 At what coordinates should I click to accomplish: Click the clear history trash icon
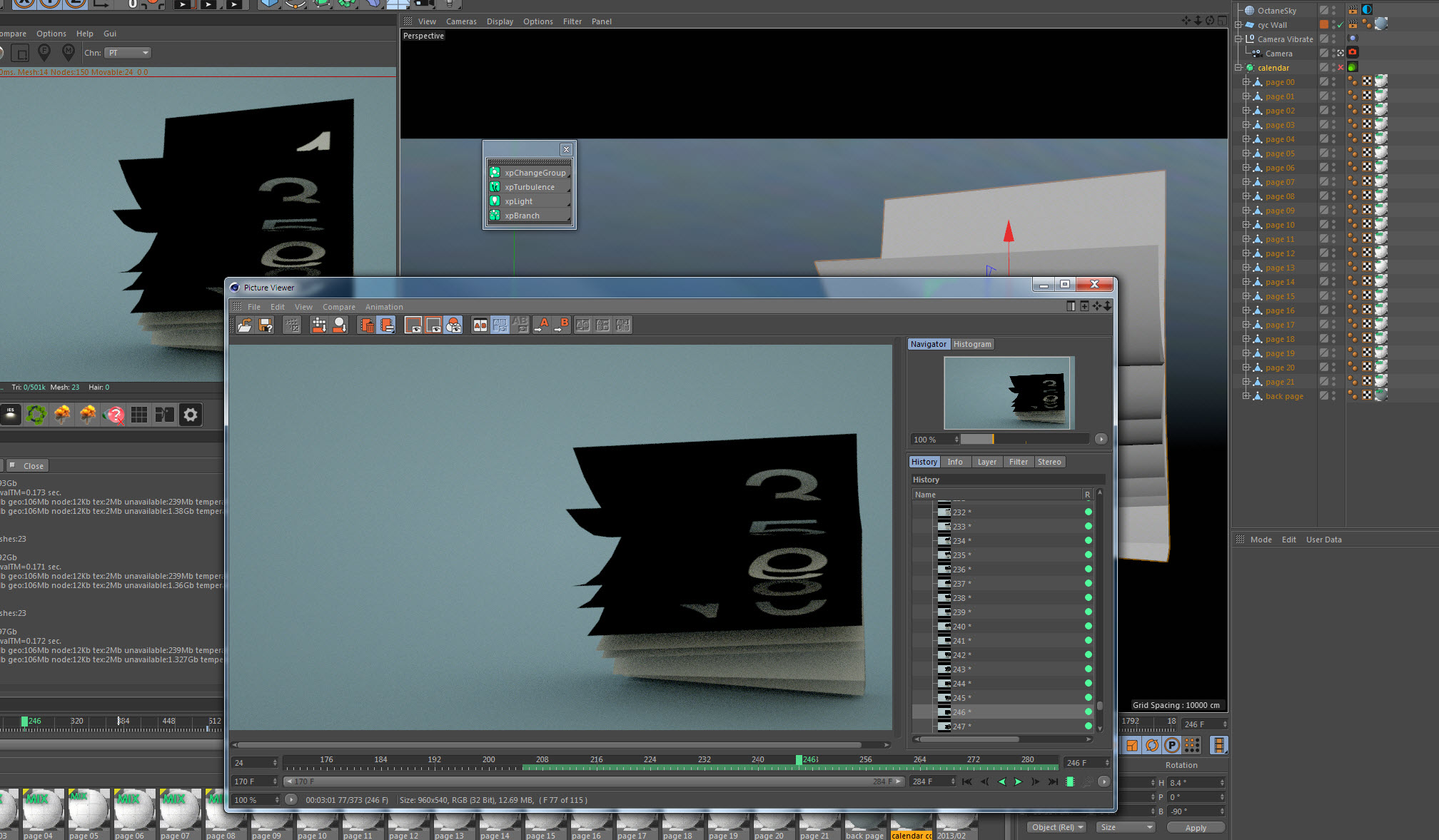367,325
